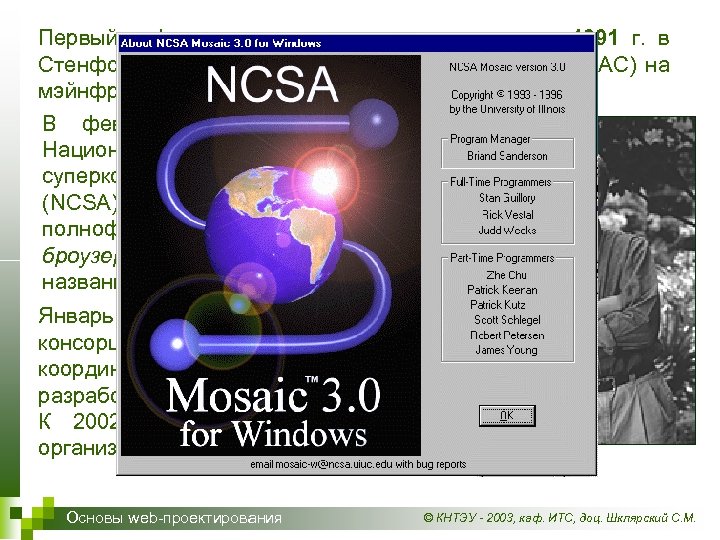Click the black-and-white photo on the slide
Screen dimensions: 720x540
(x=647, y=280)
